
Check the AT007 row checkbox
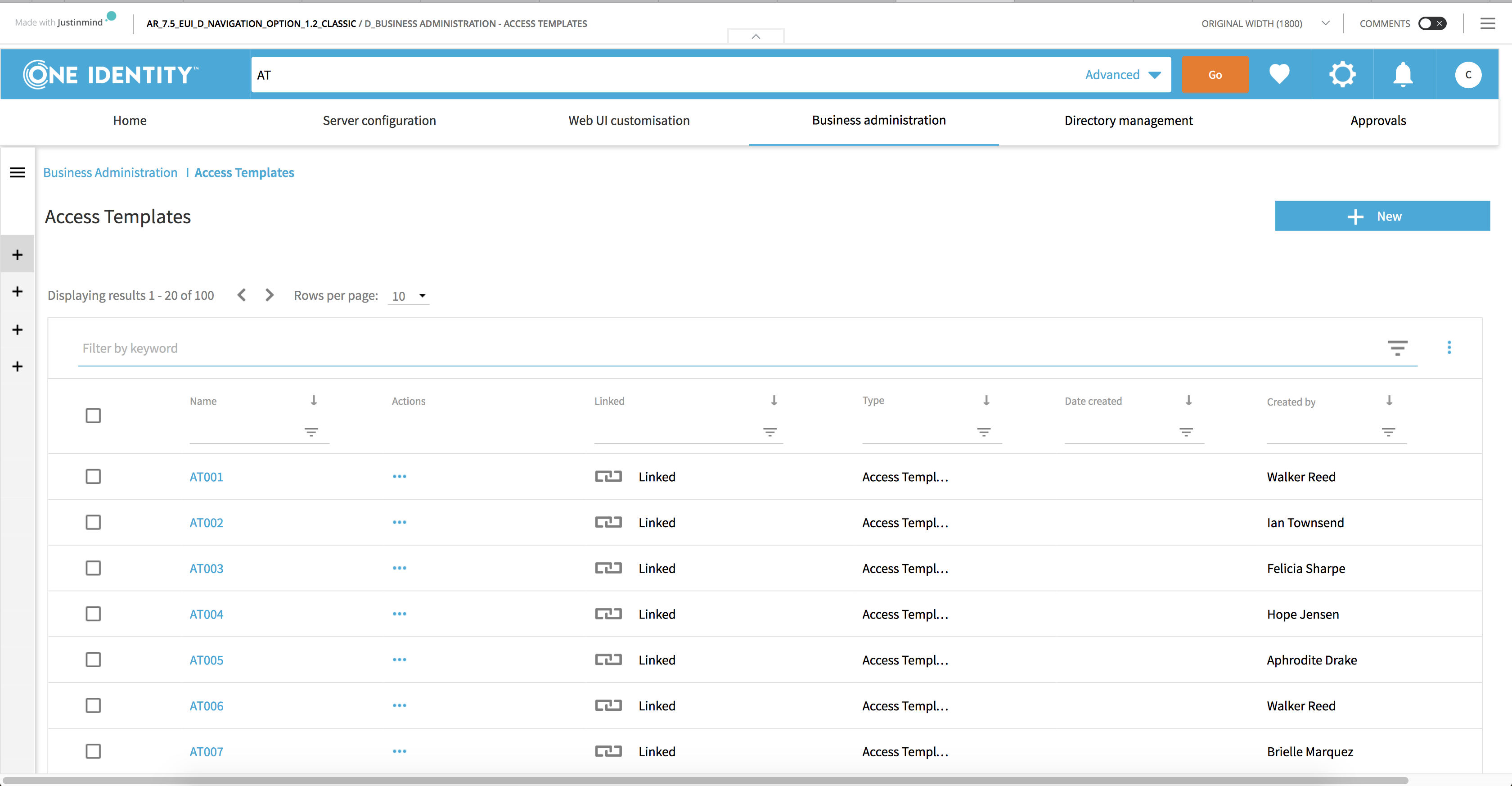(93, 751)
